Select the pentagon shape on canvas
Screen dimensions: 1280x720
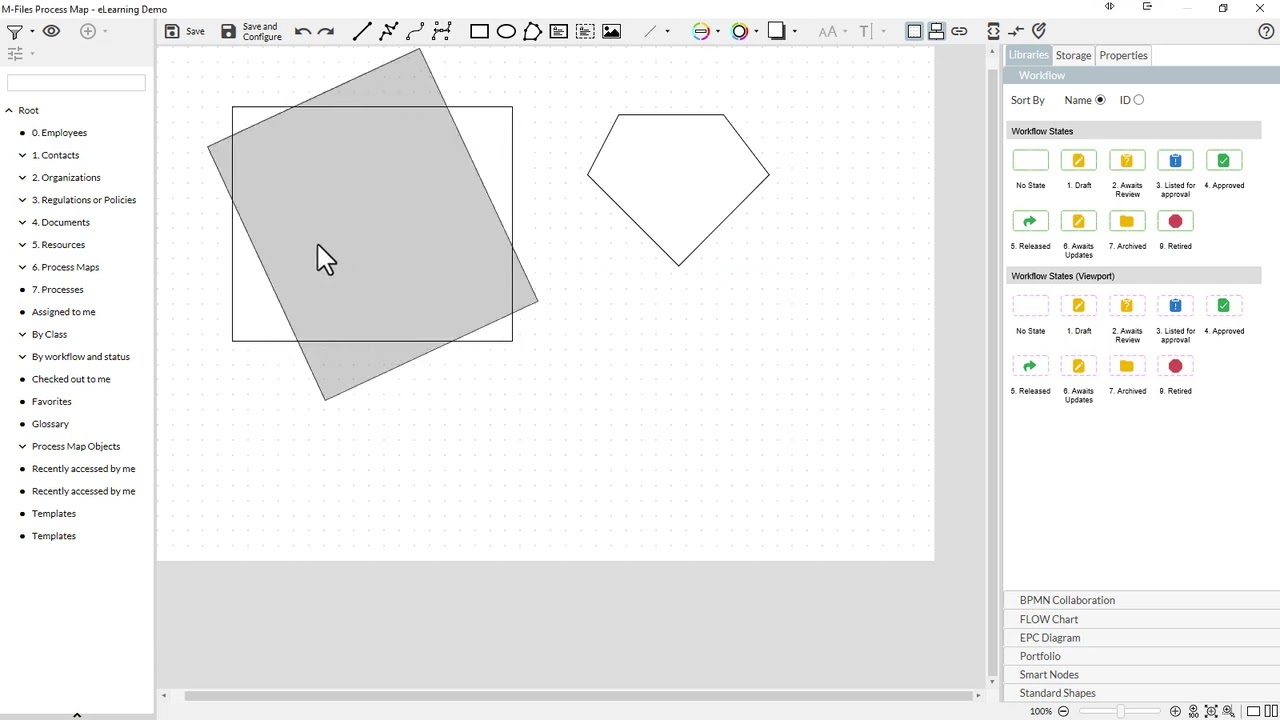coord(678,190)
